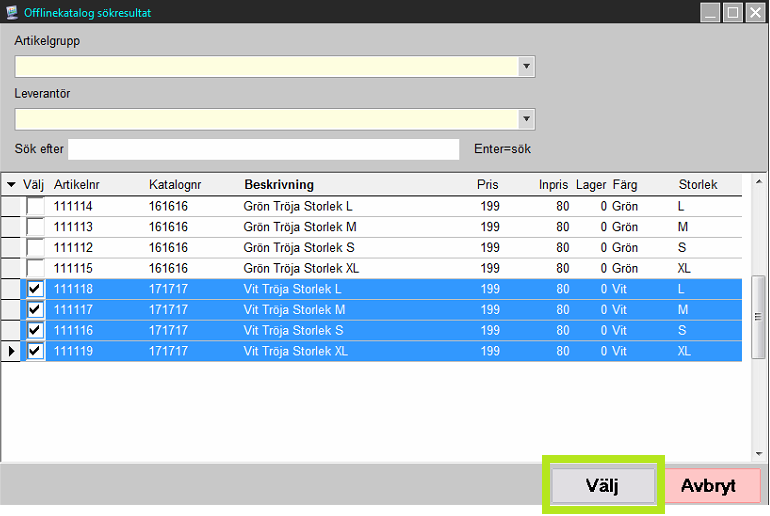
Task: Maximize the Offlinekatalog sökresultat window
Action: coord(732,12)
